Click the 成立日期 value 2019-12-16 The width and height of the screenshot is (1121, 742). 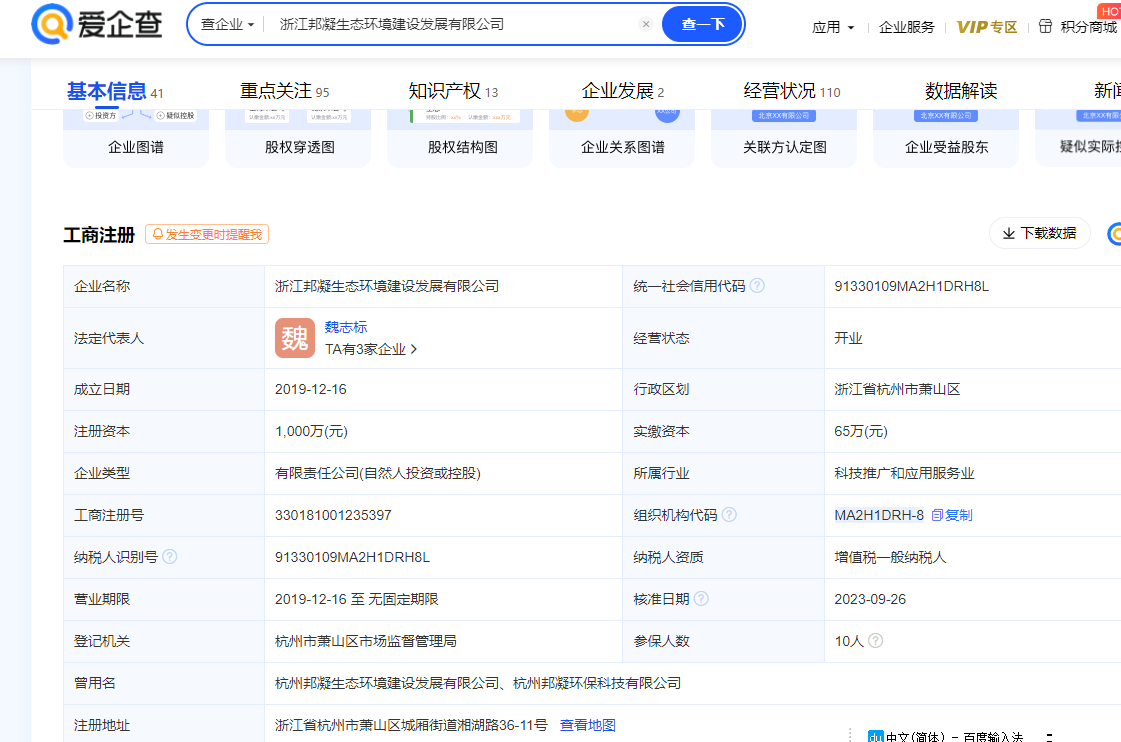[311, 390]
